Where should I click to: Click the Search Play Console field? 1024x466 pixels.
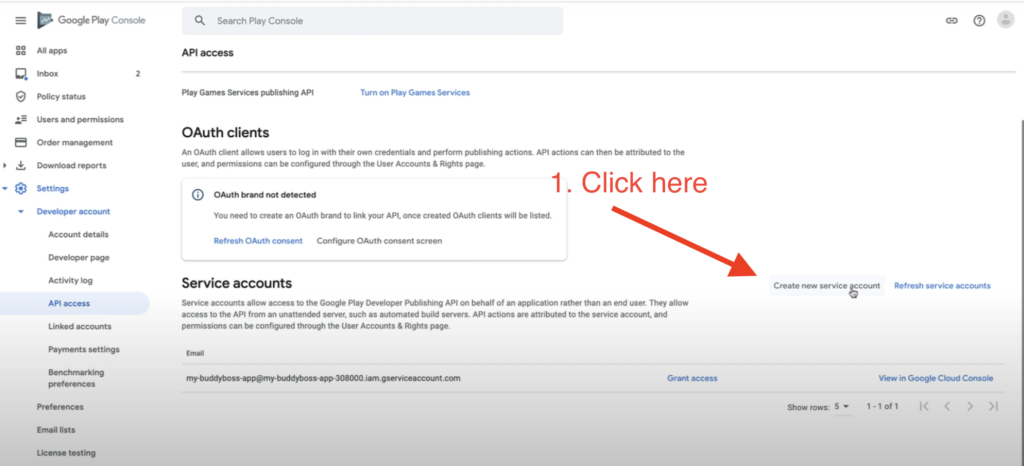[x=372, y=20]
